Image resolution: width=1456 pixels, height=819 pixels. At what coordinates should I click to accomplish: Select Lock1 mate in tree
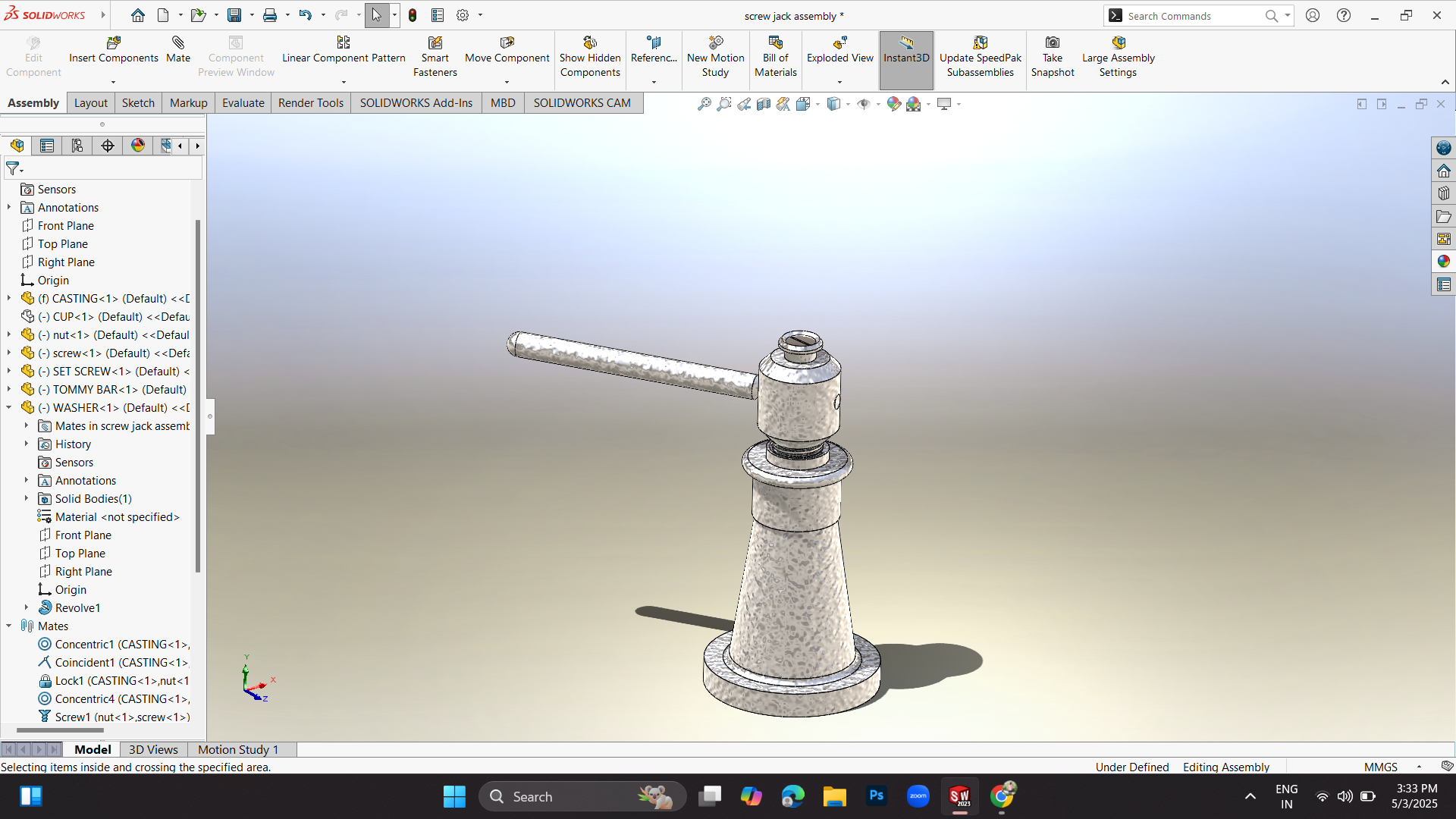pyautogui.click(x=114, y=680)
